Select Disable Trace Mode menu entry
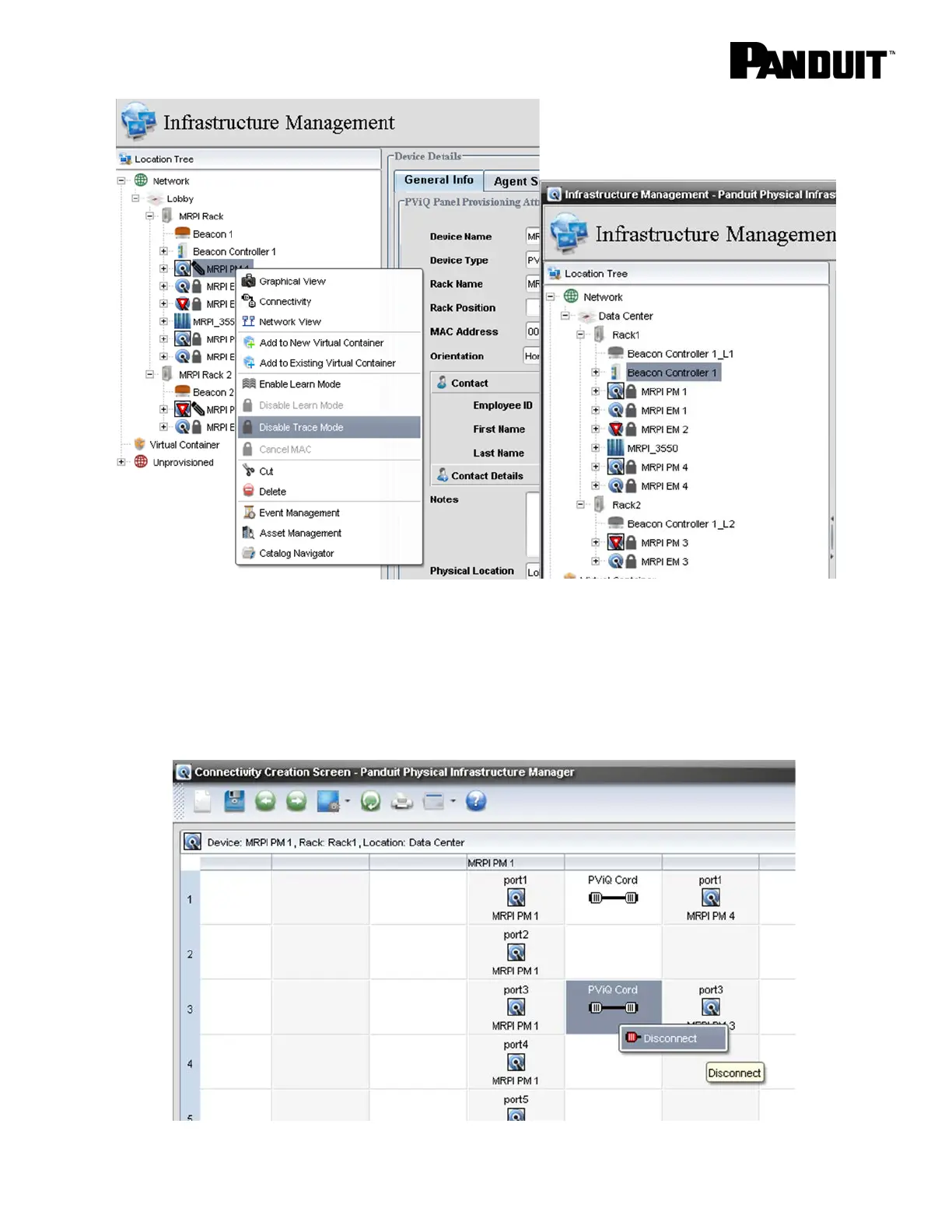This screenshot has width=952, height=1232. pyautogui.click(x=329, y=427)
